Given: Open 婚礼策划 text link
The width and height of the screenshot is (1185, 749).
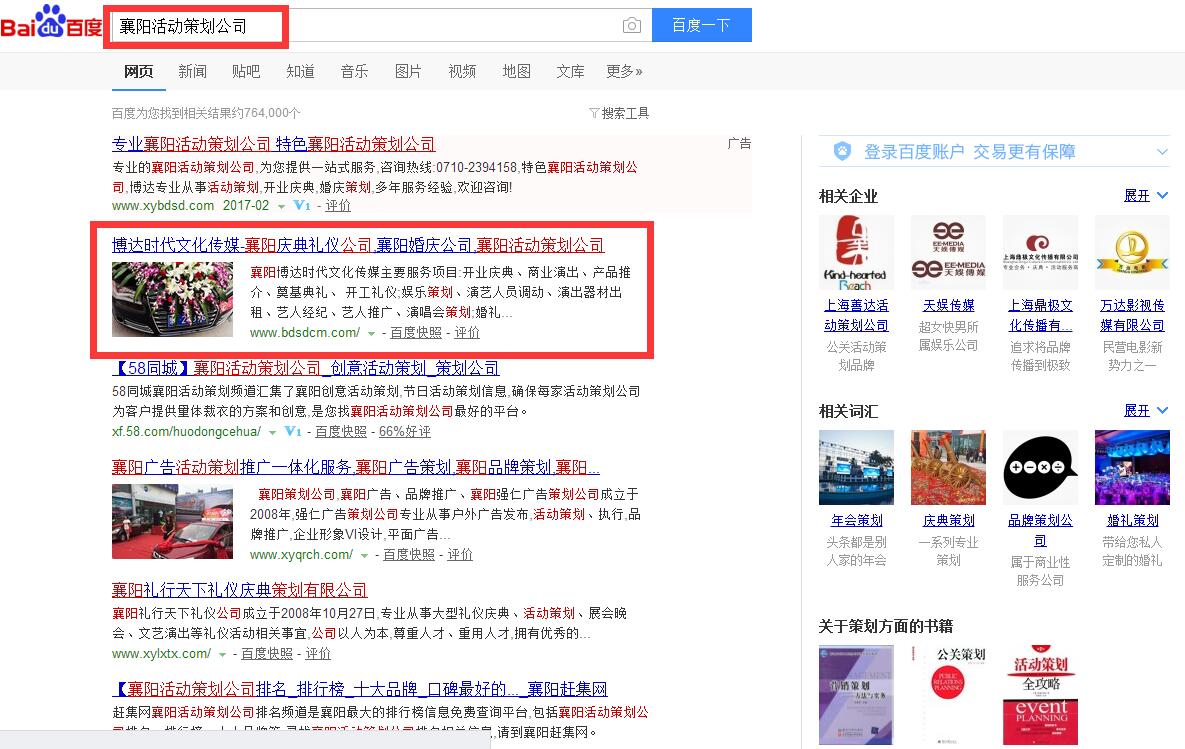Looking at the screenshot, I should coord(1132,521).
